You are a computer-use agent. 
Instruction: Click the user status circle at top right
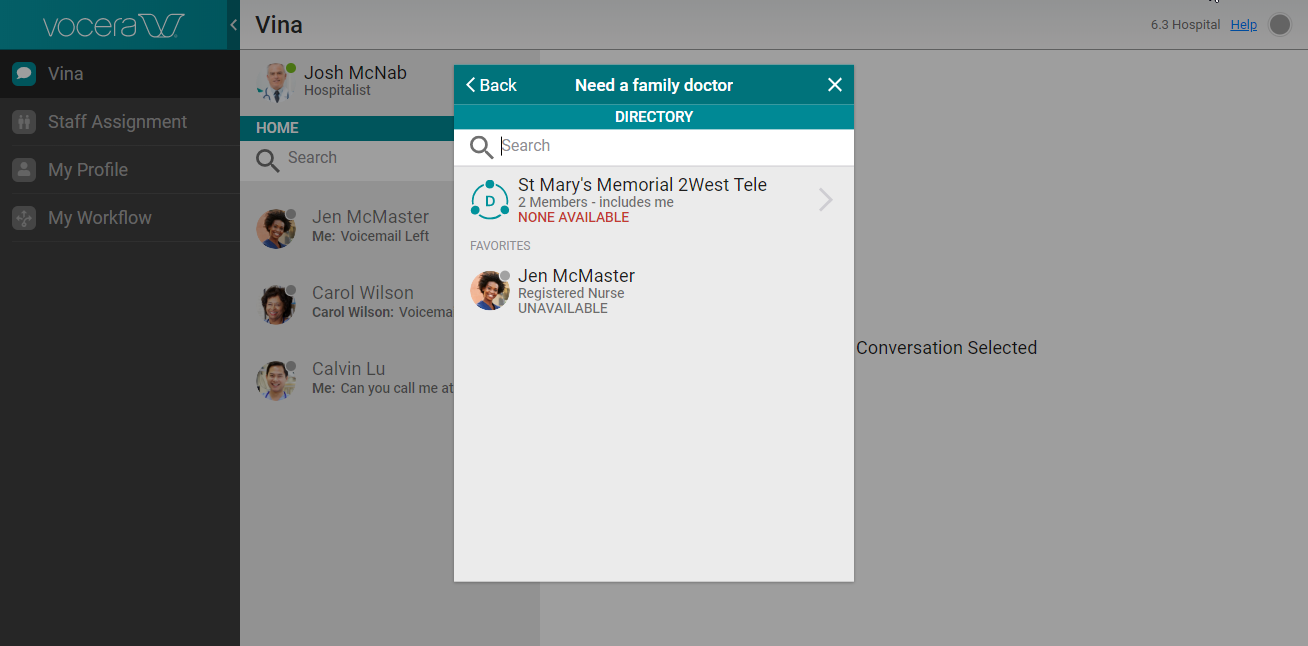1280,25
